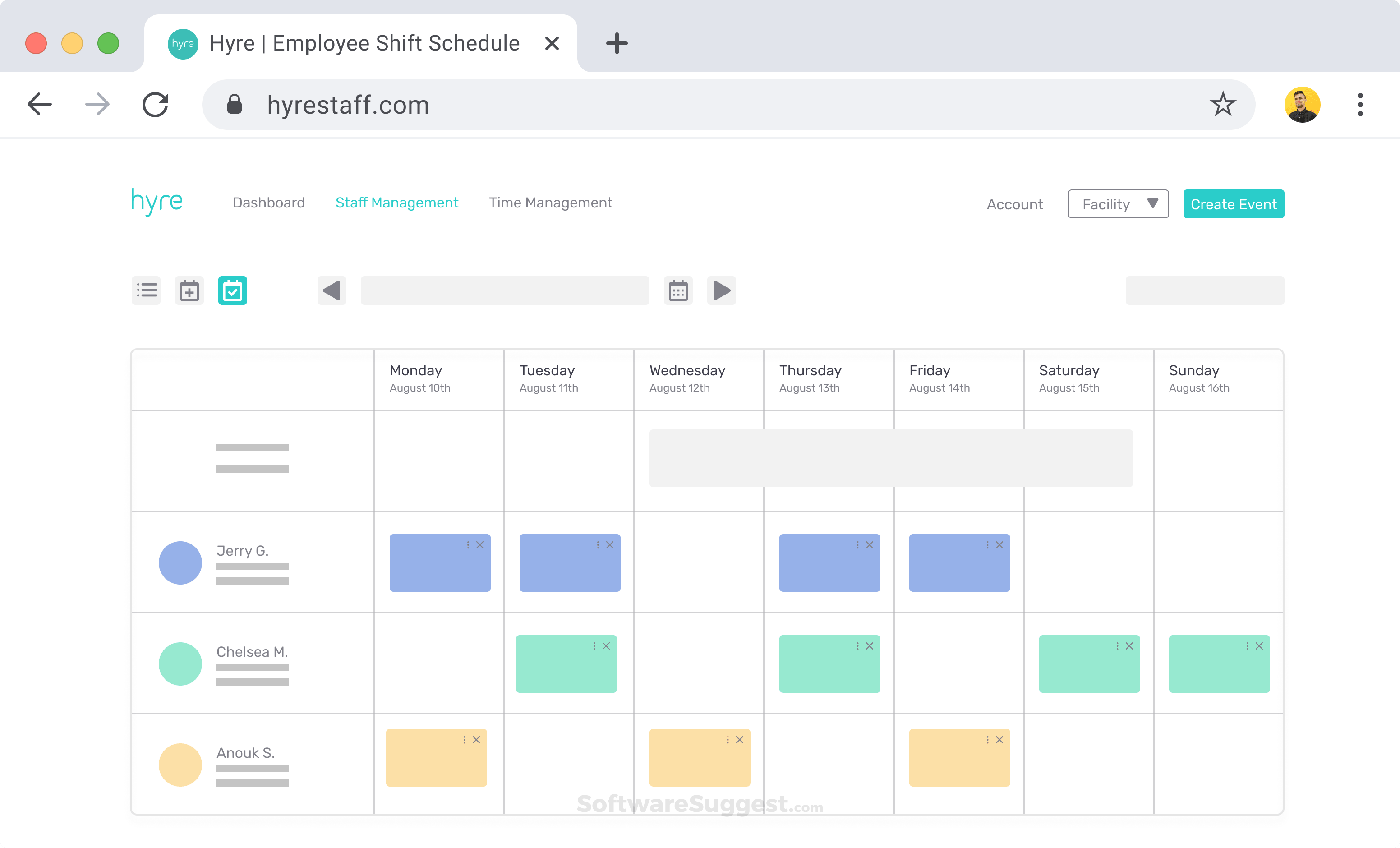The width and height of the screenshot is (1400, 848).
Task: Advance to next week with right arrow
Action: (721, 290)
